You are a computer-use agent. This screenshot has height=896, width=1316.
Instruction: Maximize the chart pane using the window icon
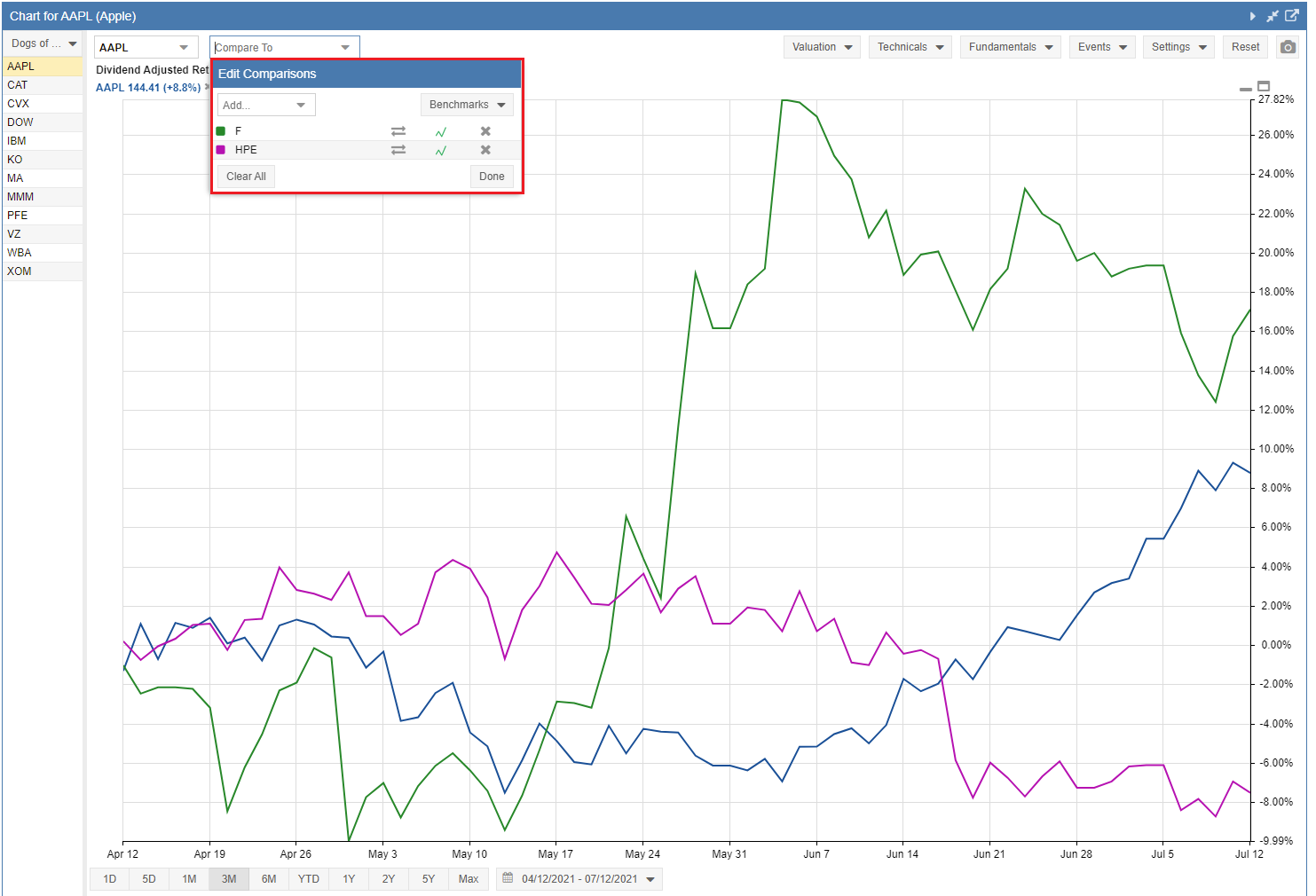(x=1264, y=86)
